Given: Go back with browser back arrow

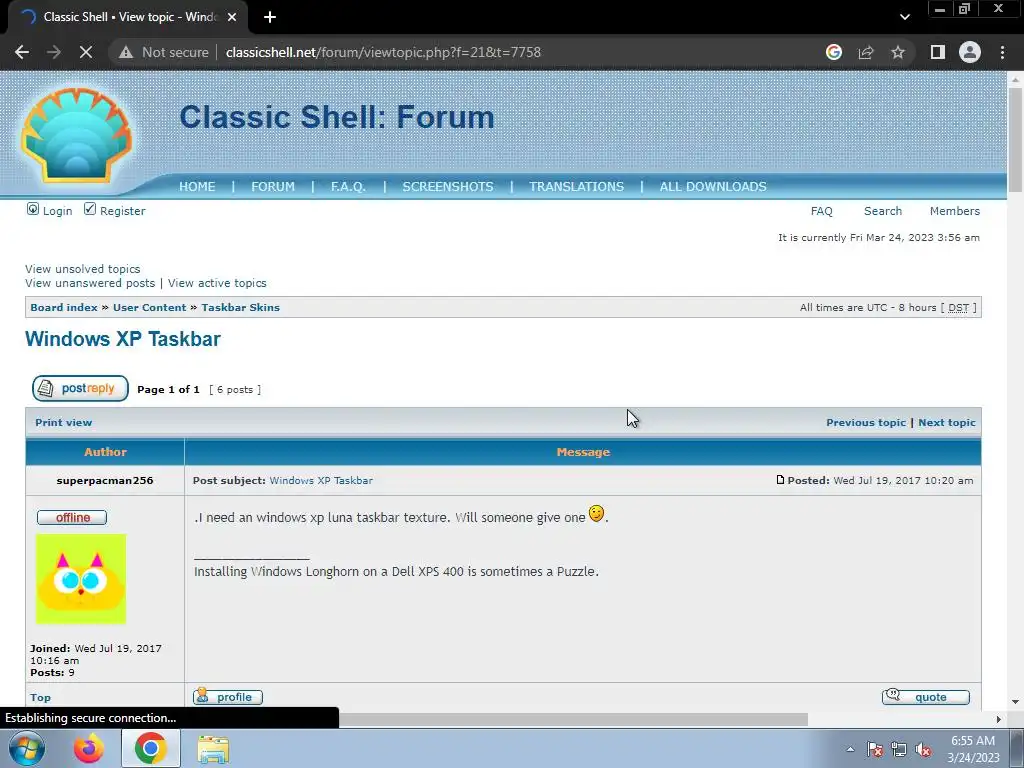Looking at the screenshot, I should (x=22, y=52).
